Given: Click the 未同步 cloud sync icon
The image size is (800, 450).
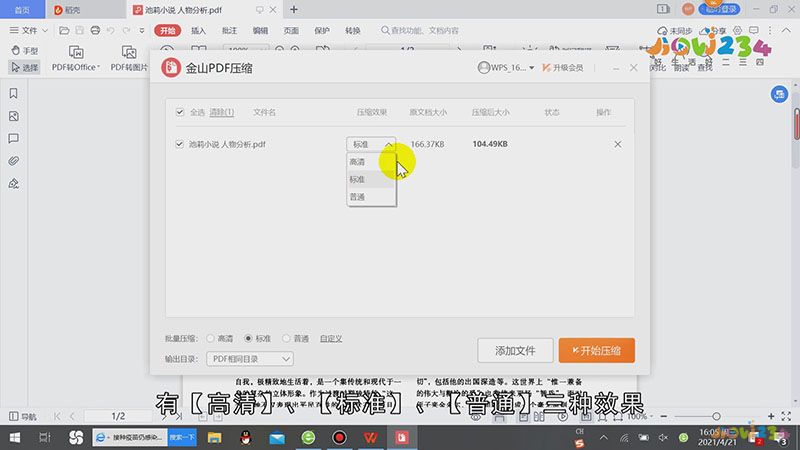Looking at the screenshot, I should [x=674, y=31].
